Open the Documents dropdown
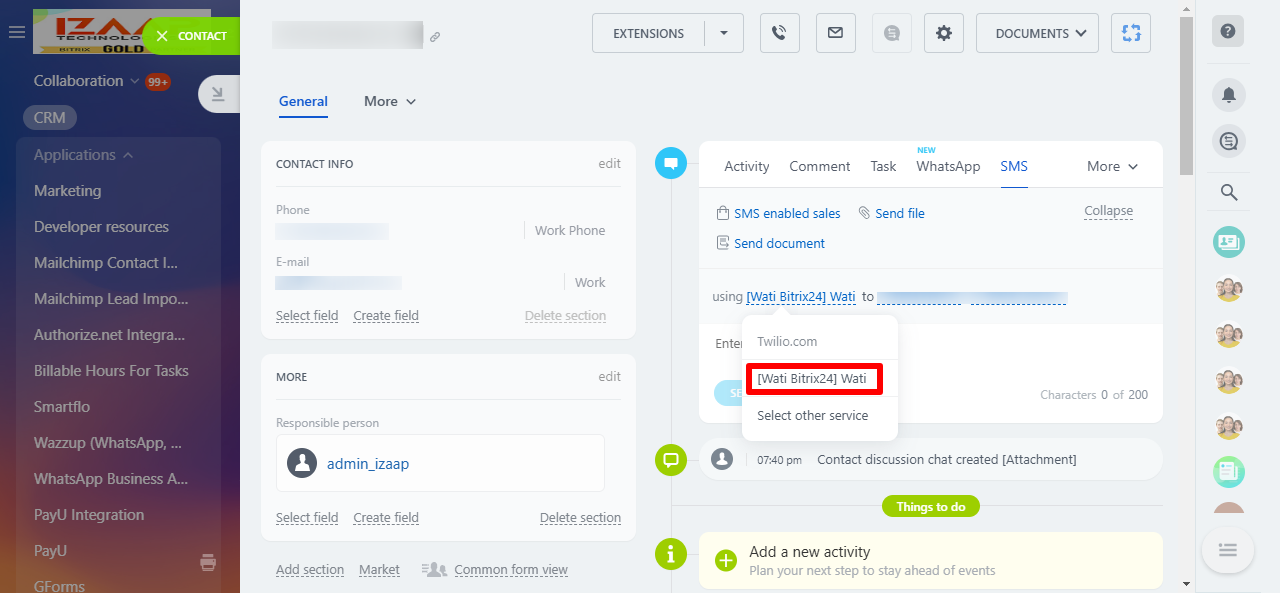This screenshot has width=1280, height=593. (x=1037, y=33)
